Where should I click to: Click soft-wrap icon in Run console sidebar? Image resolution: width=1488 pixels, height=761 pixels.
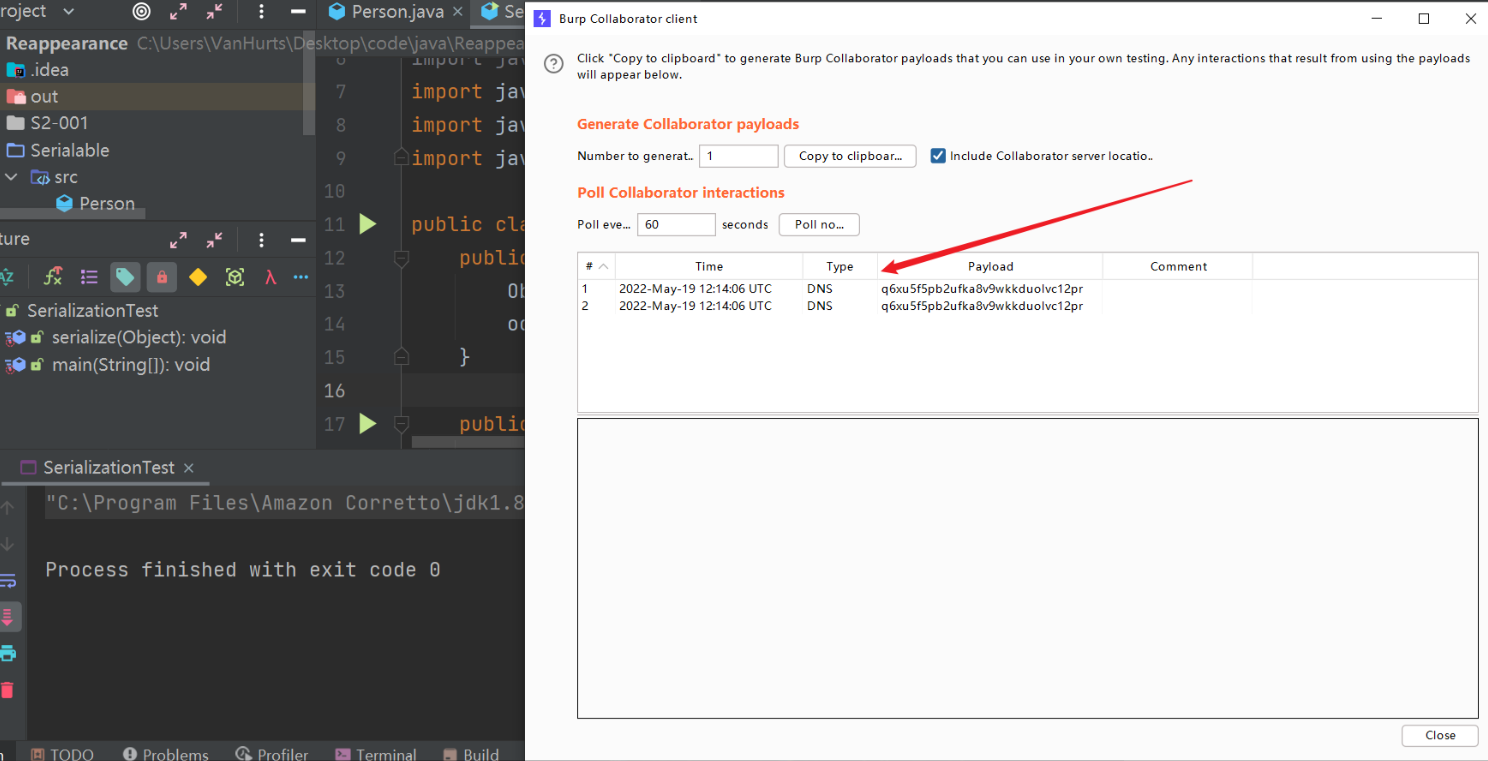[x=7, y=581]
